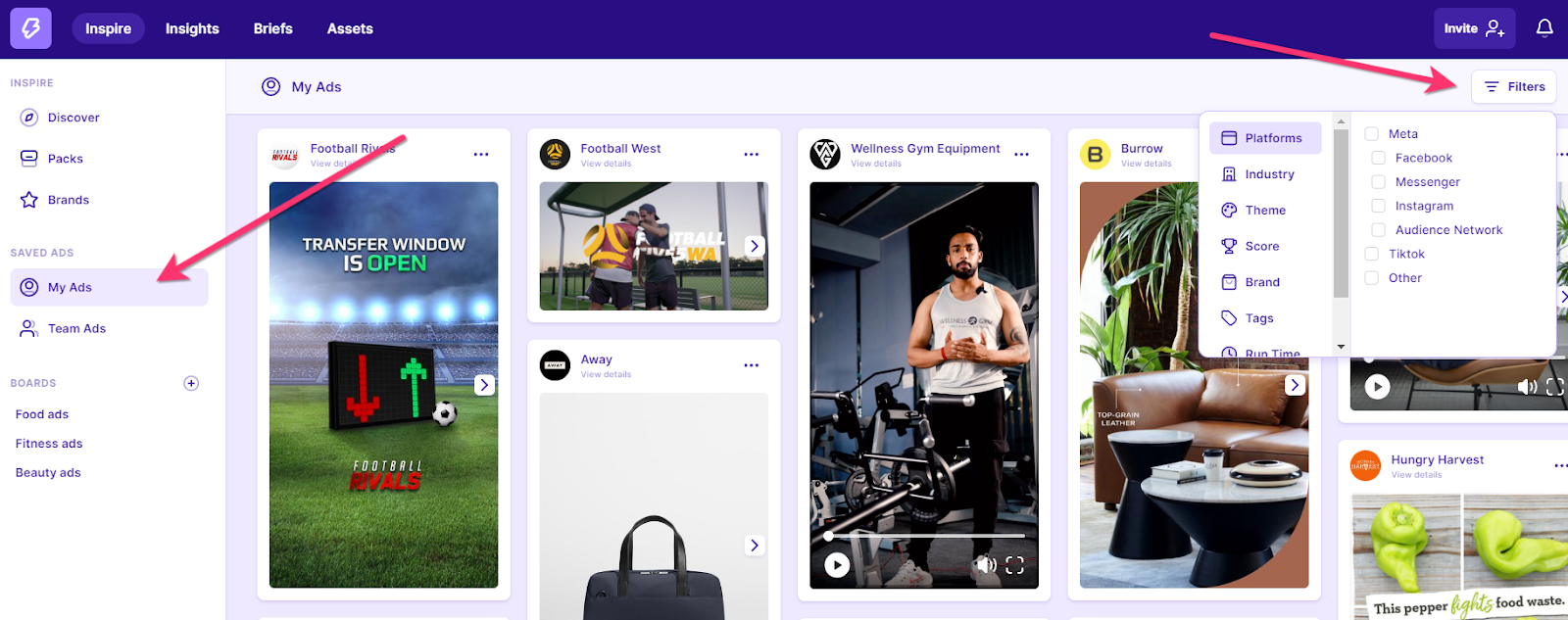1568x620 pixels.
Task: Tick the Instagram checkbox
Action: [x=1378, y=206]
